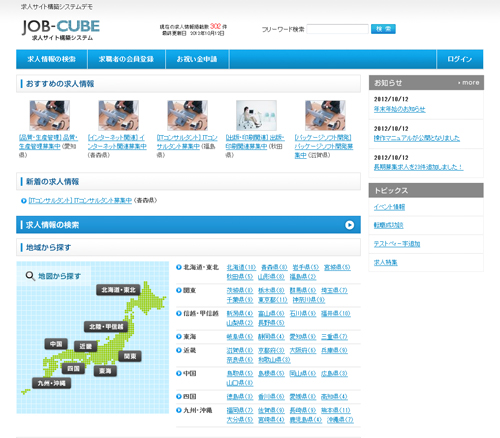
Task: Open the ログイン menu item
Action: click(x=460, y=59)
